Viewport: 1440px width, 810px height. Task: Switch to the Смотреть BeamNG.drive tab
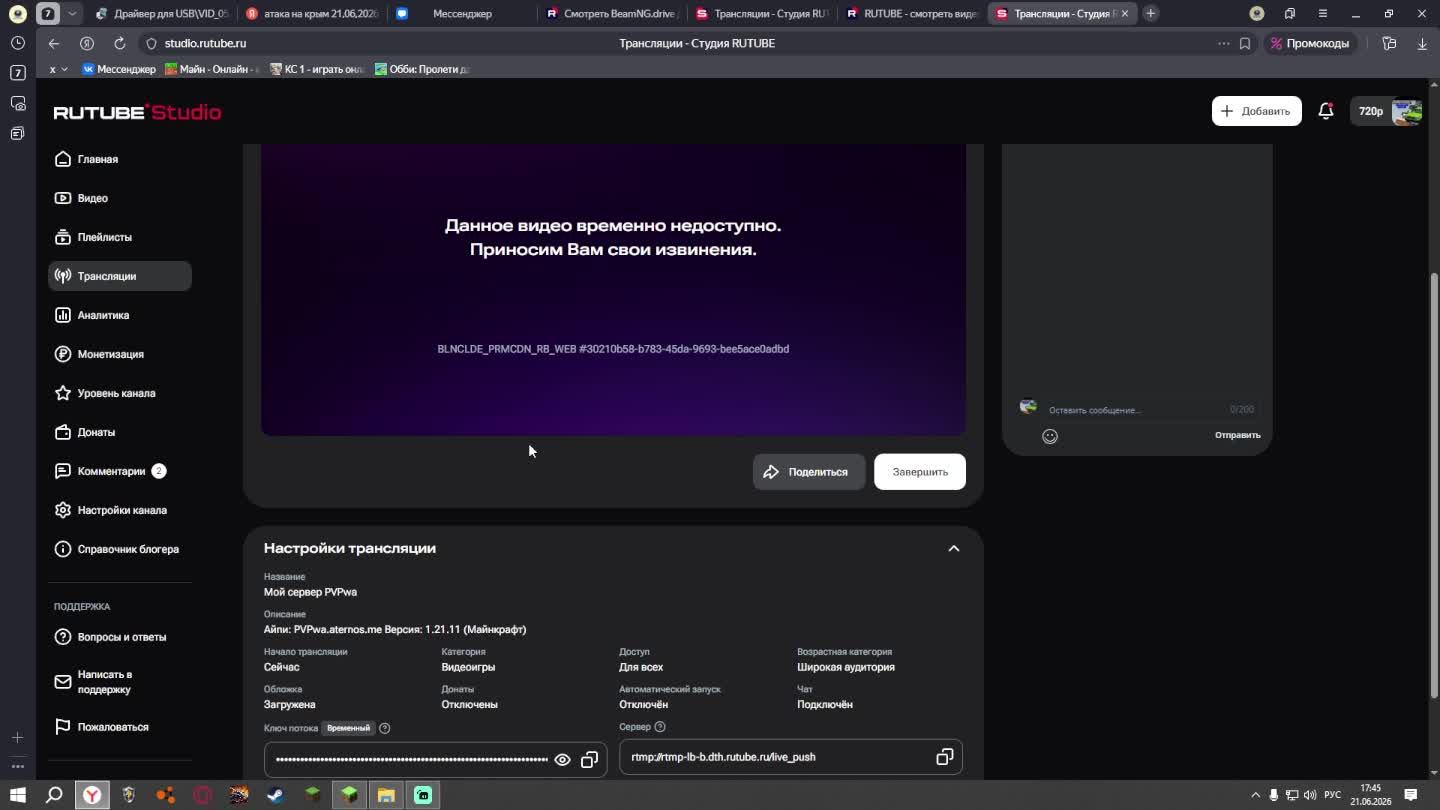612,14
